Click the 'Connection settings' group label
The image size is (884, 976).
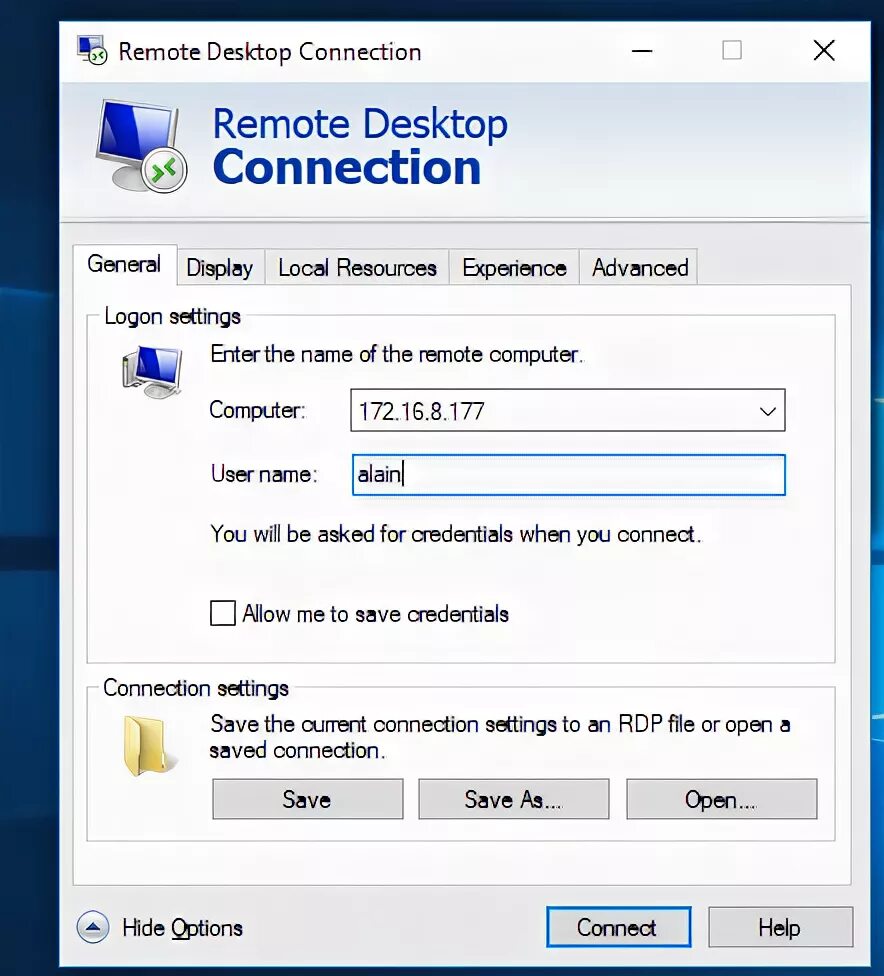tap(195, 688)
